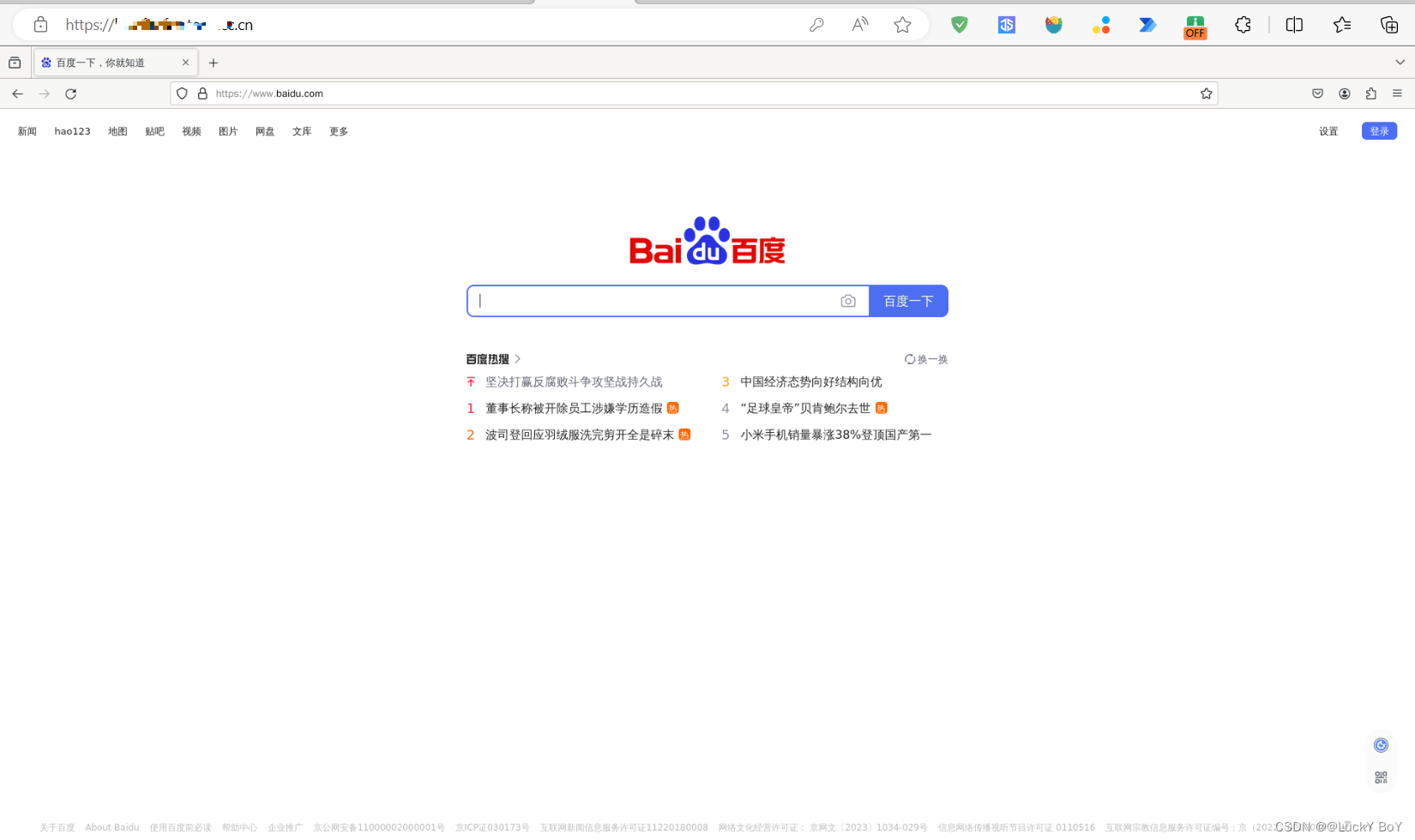The width and height of the screenshot is (1415, 840).
Task: Open the blue arrow extension icon
Action: point(1147,25)
